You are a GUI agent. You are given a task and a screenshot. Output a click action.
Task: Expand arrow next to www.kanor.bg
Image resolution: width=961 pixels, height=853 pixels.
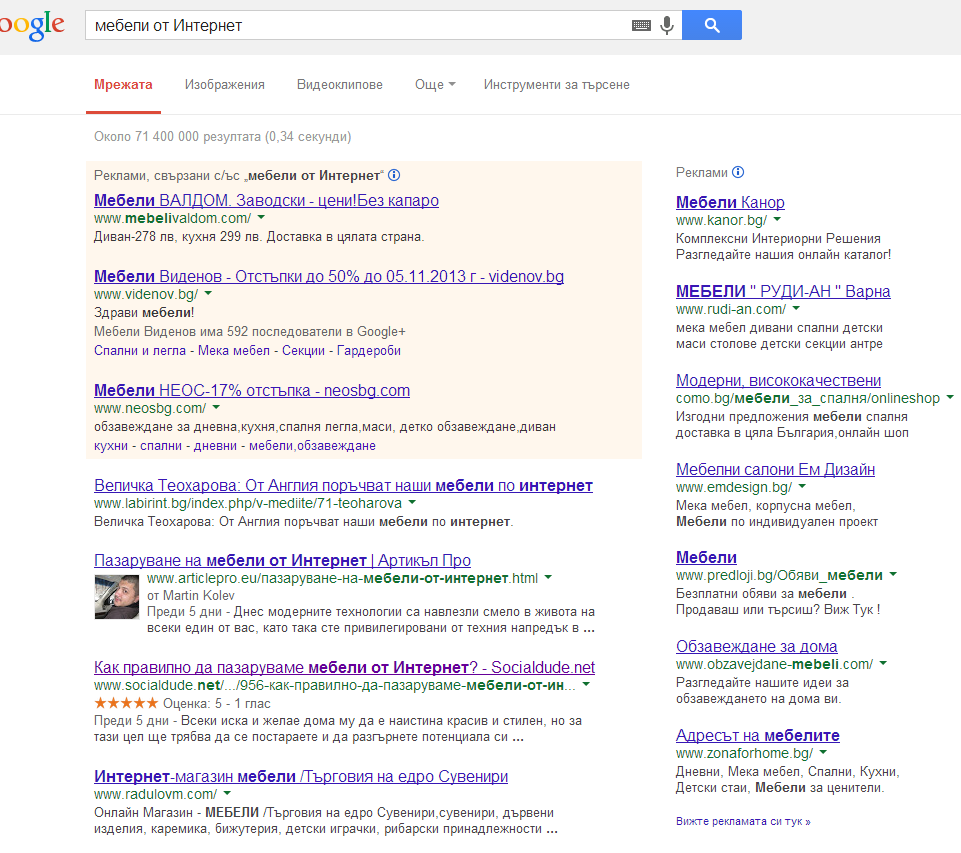pyautogui.click(x=777, y=219)
